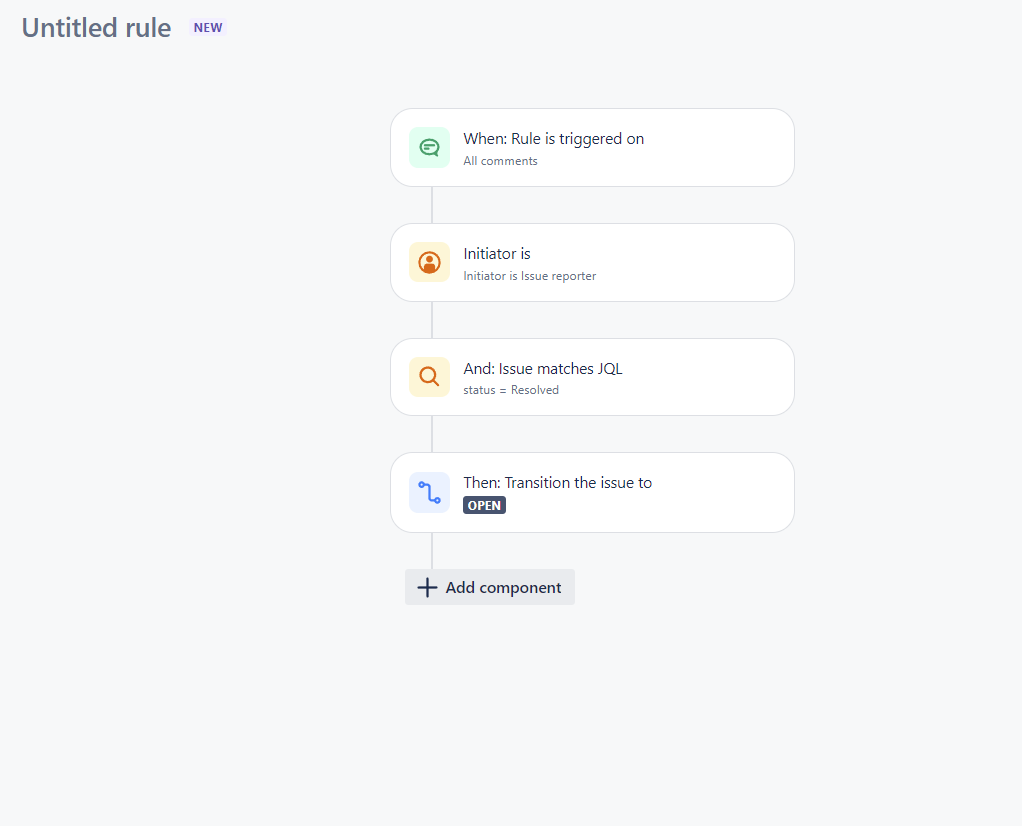The image size is (1022, 826).
Task: Rename the Untitled rule title
Action: [x=95, y=27]
